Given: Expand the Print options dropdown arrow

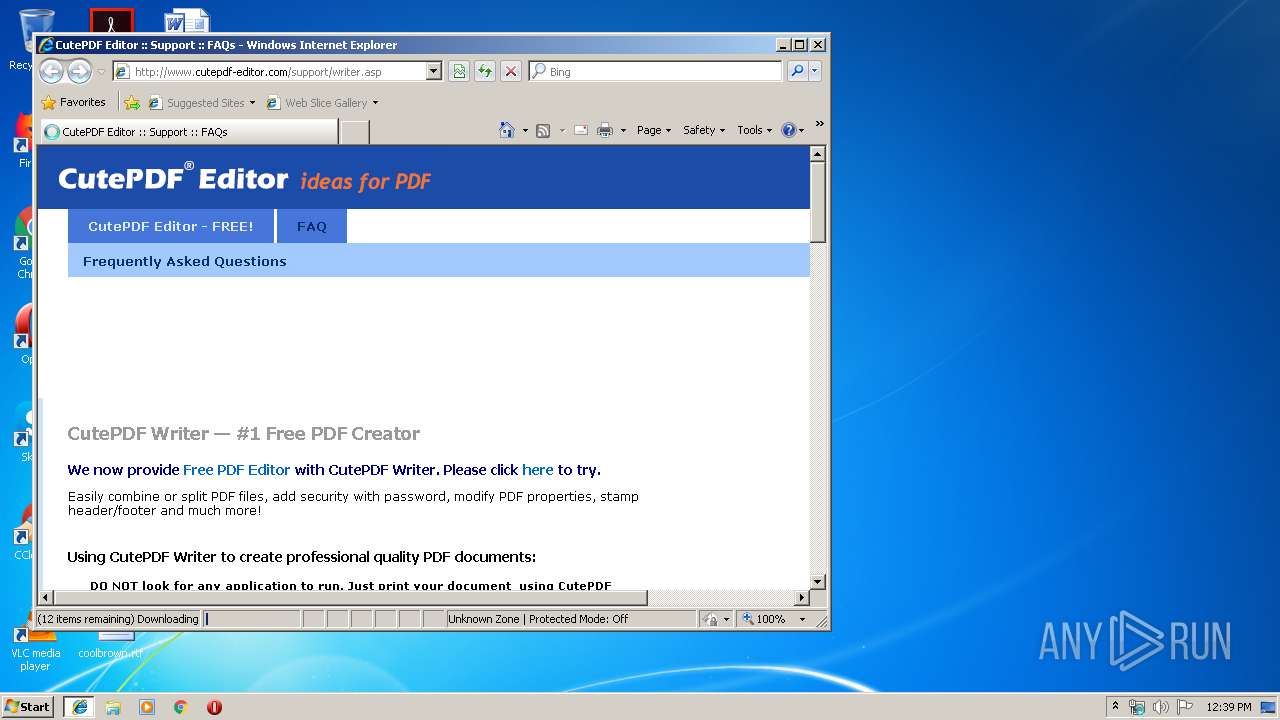Looking at the screenshot, I should (623, 130).
